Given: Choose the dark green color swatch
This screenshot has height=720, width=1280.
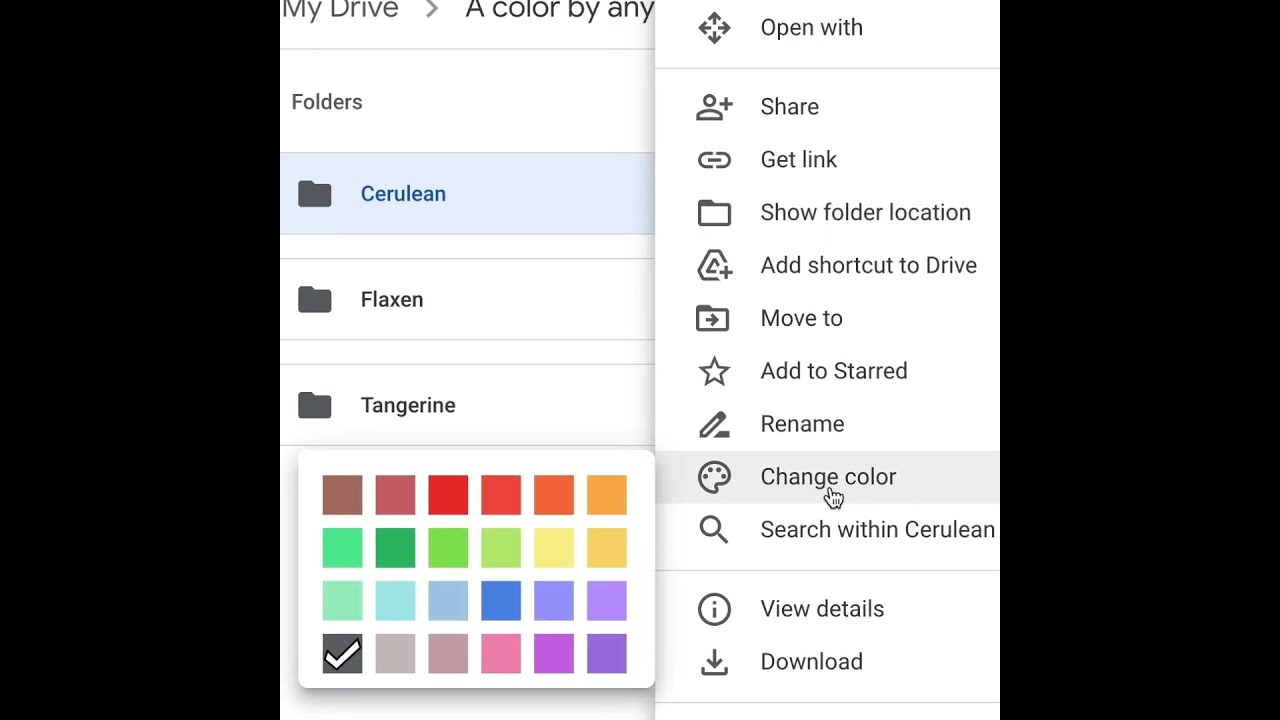Looking at the screenshot, I should pos(395,548).
